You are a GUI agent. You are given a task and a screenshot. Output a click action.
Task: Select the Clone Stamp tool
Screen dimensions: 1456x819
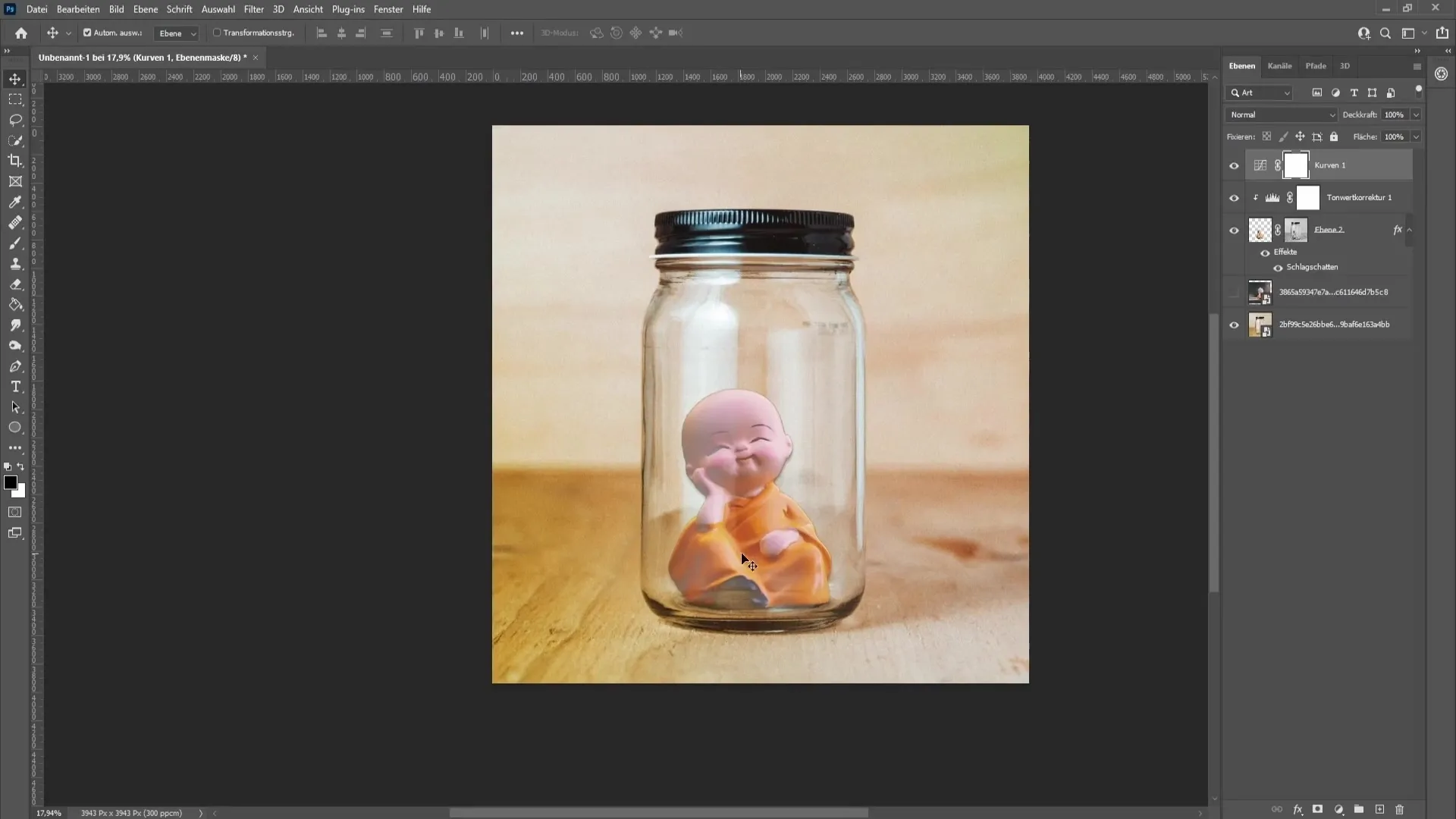coord(15,263)
